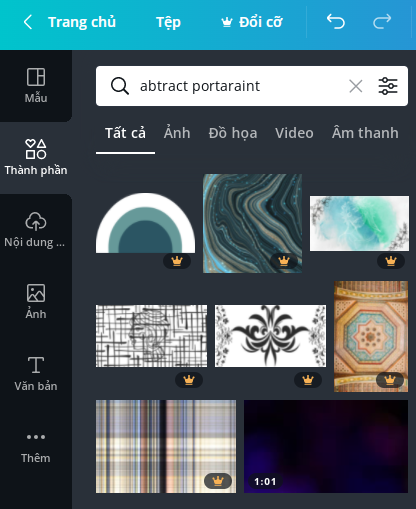416x509 pixels.
Task: Click the crown badge under tribal ornament
Action: (308, 380)
